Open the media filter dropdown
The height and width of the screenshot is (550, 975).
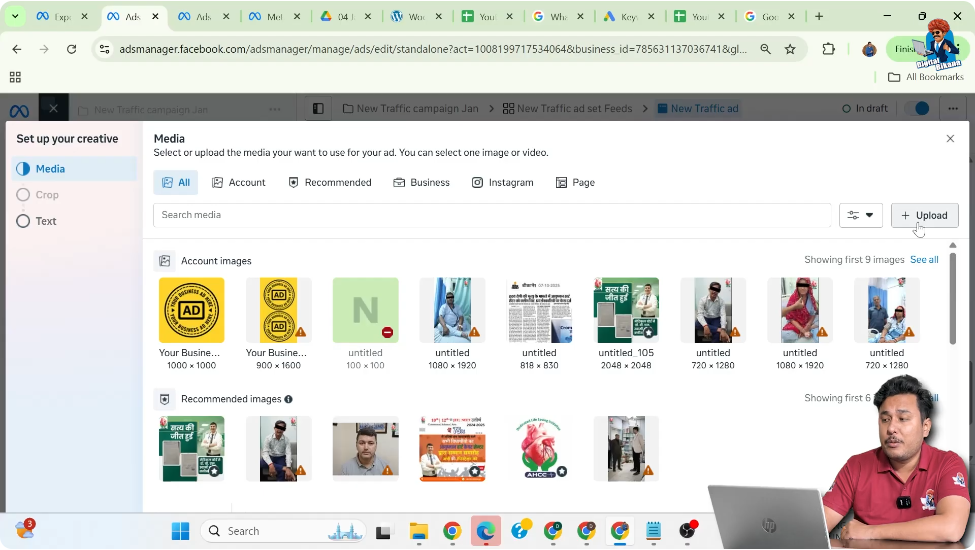tap(861, 215)
